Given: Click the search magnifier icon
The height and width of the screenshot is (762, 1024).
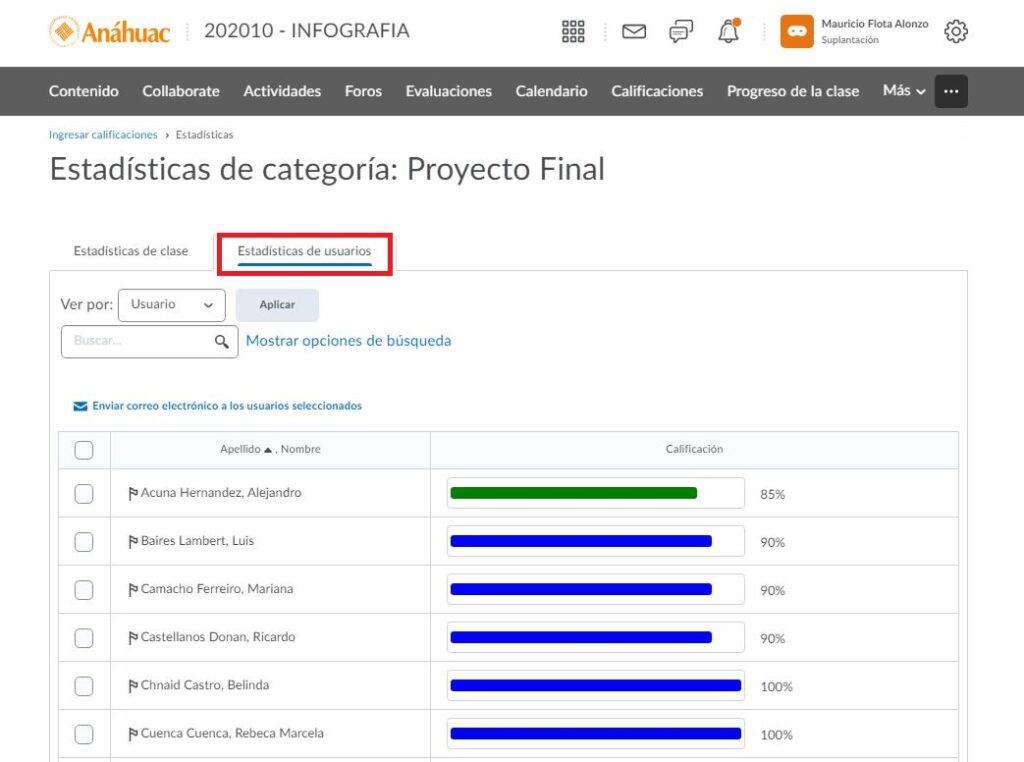Looking at the screenshot, I should point(222,342).
